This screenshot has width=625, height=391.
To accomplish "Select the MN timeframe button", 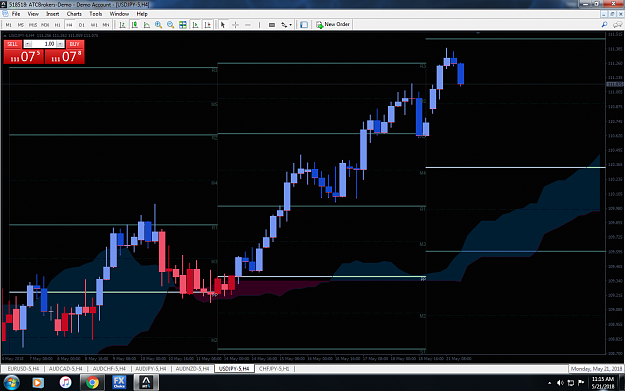I will (106, 25).
